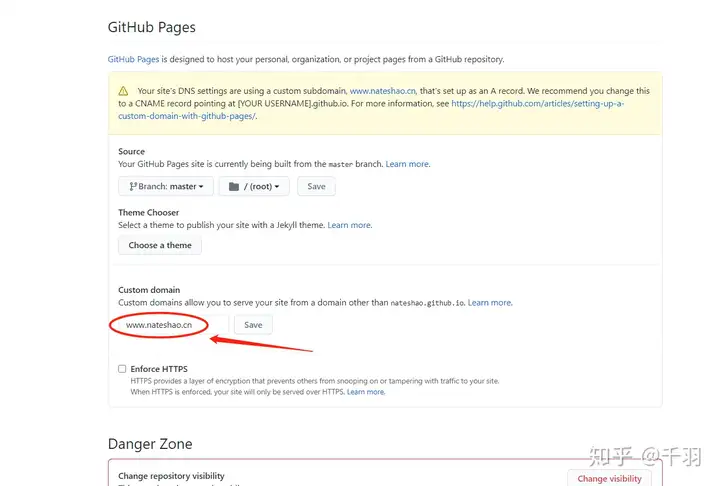The width and height of the screenshot is (720, 486).
Task: Open Learn more link in Source section
Action: pos(407,164)
